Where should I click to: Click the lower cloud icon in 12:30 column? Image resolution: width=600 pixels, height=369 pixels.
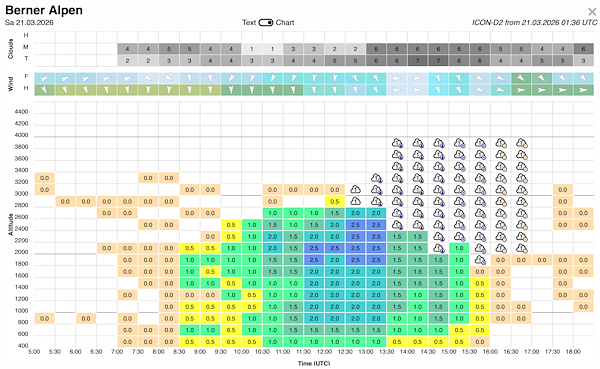click(356, 201)
